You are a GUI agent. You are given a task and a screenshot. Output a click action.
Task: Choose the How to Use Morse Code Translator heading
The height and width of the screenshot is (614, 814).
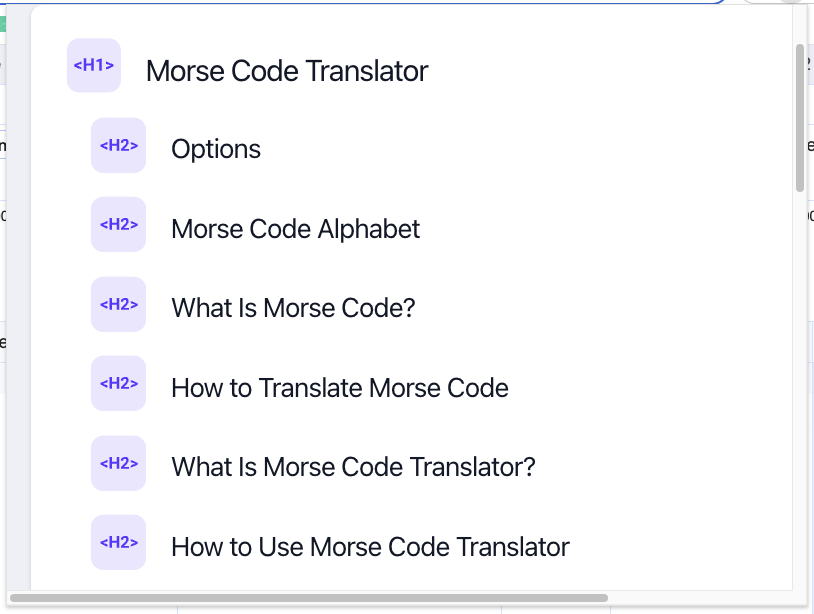[x=370, y=547]
